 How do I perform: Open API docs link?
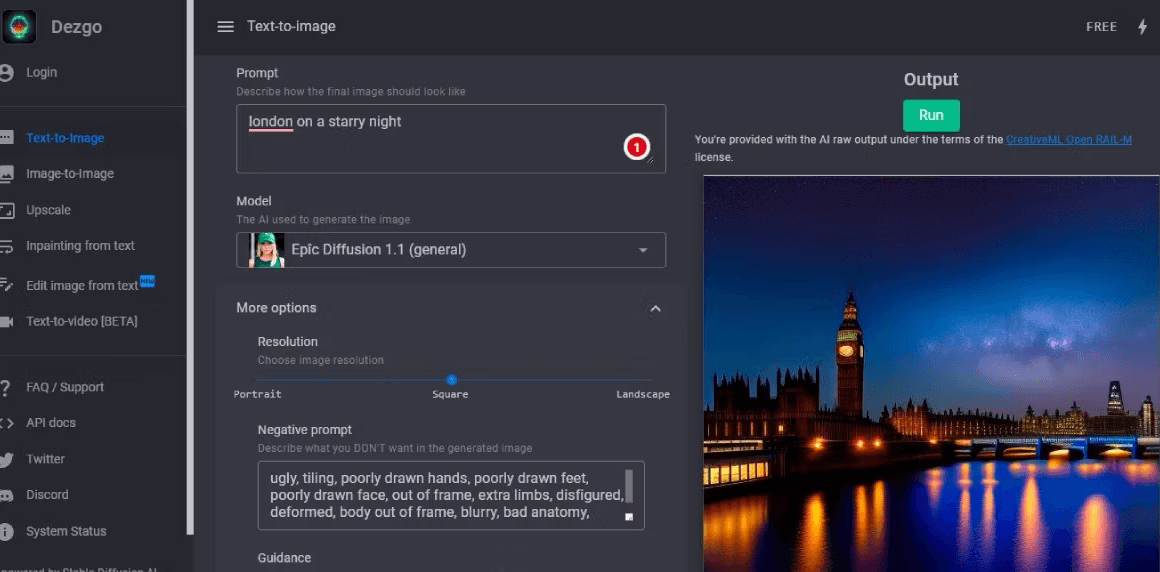pos(51,423)
